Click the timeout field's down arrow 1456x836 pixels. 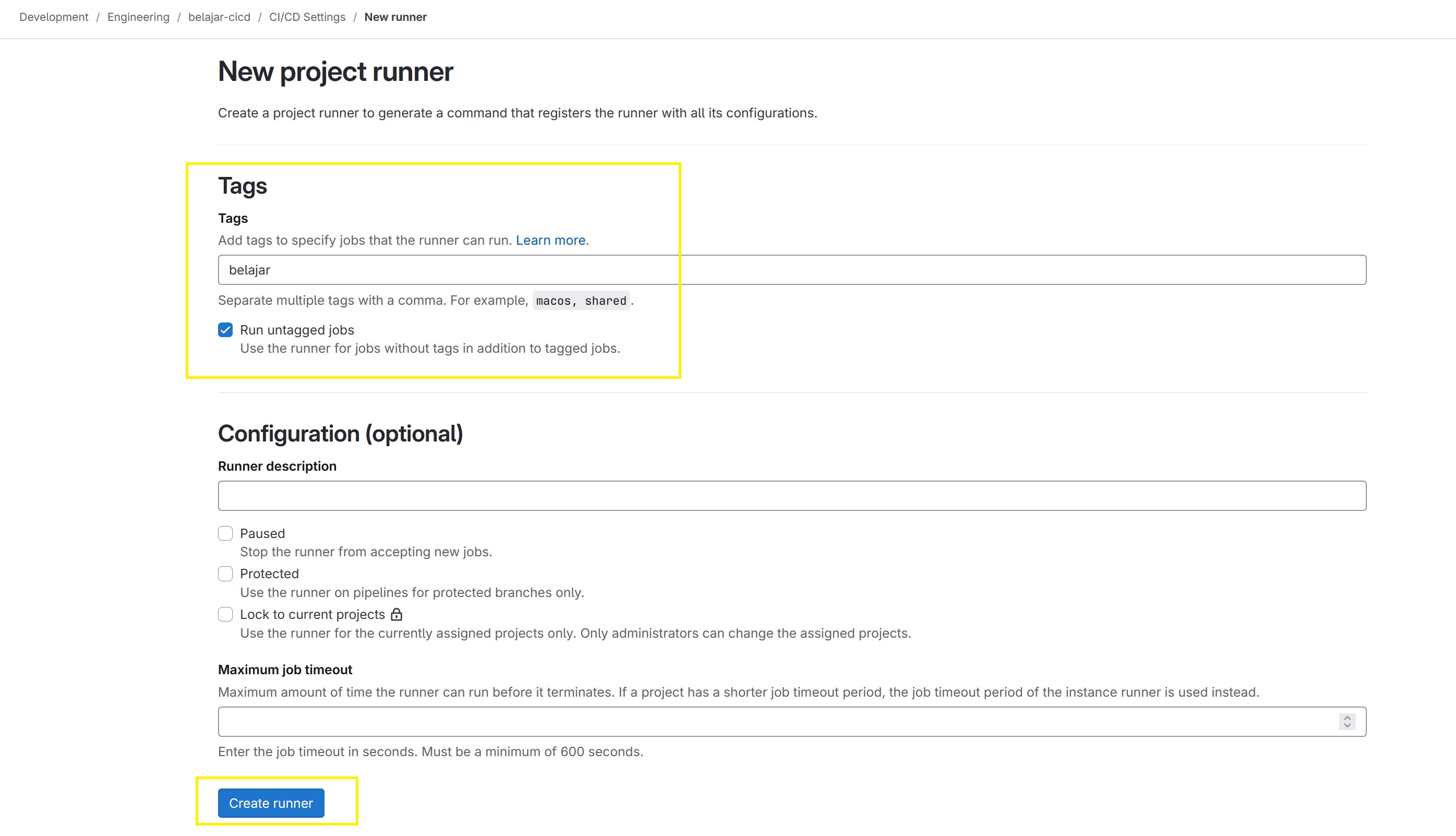(1346, 726)
